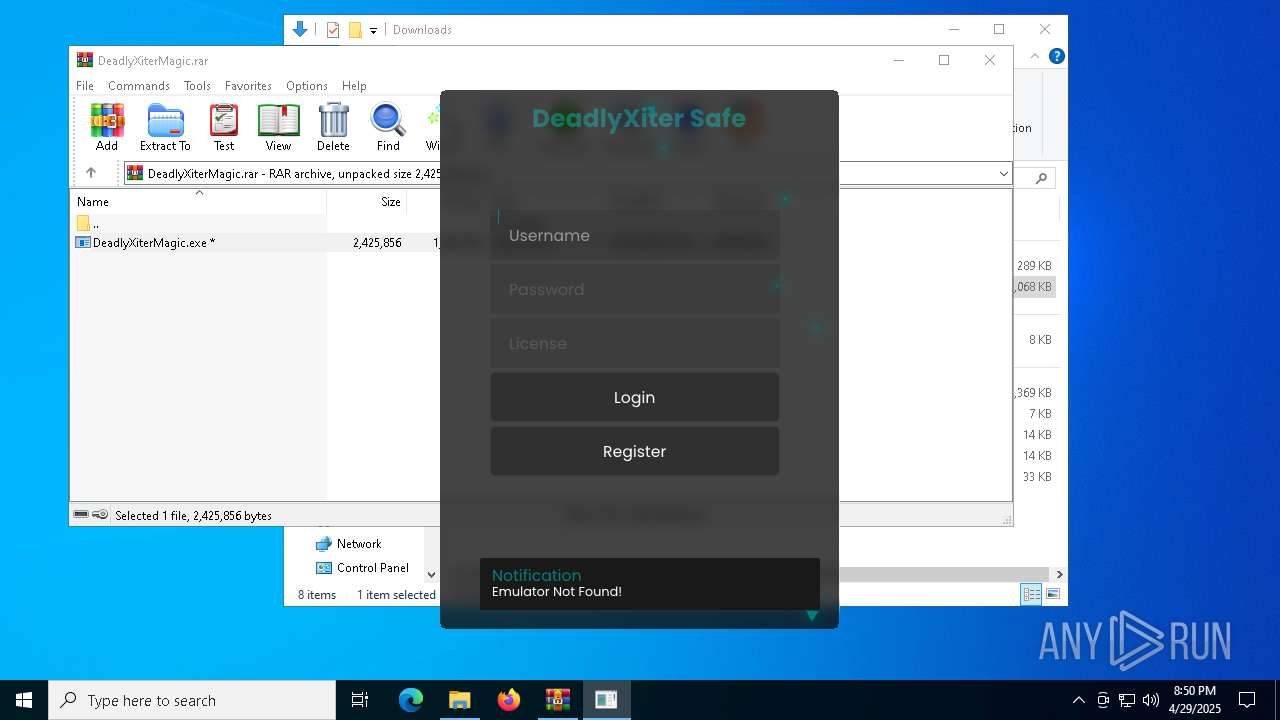
Task: Click the 289 KB file size cell
Action: [1034, 266]
